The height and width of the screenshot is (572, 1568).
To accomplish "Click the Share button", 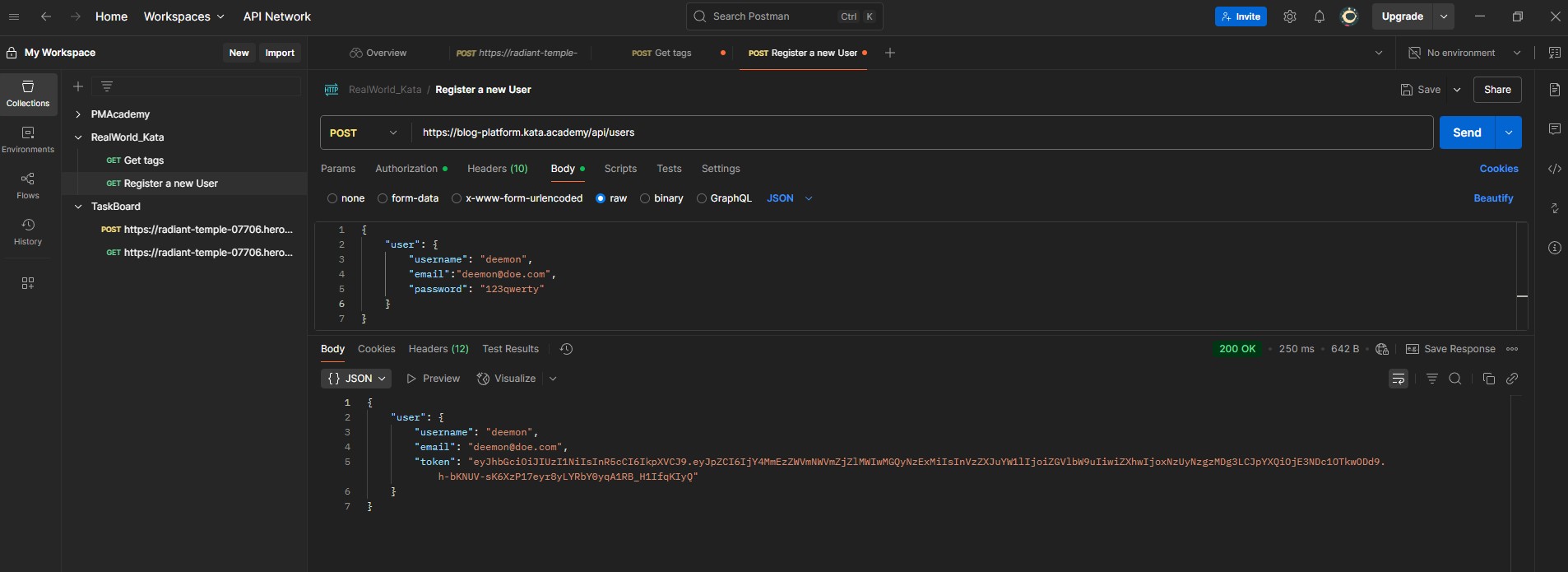I will (x=1497, y=90).
